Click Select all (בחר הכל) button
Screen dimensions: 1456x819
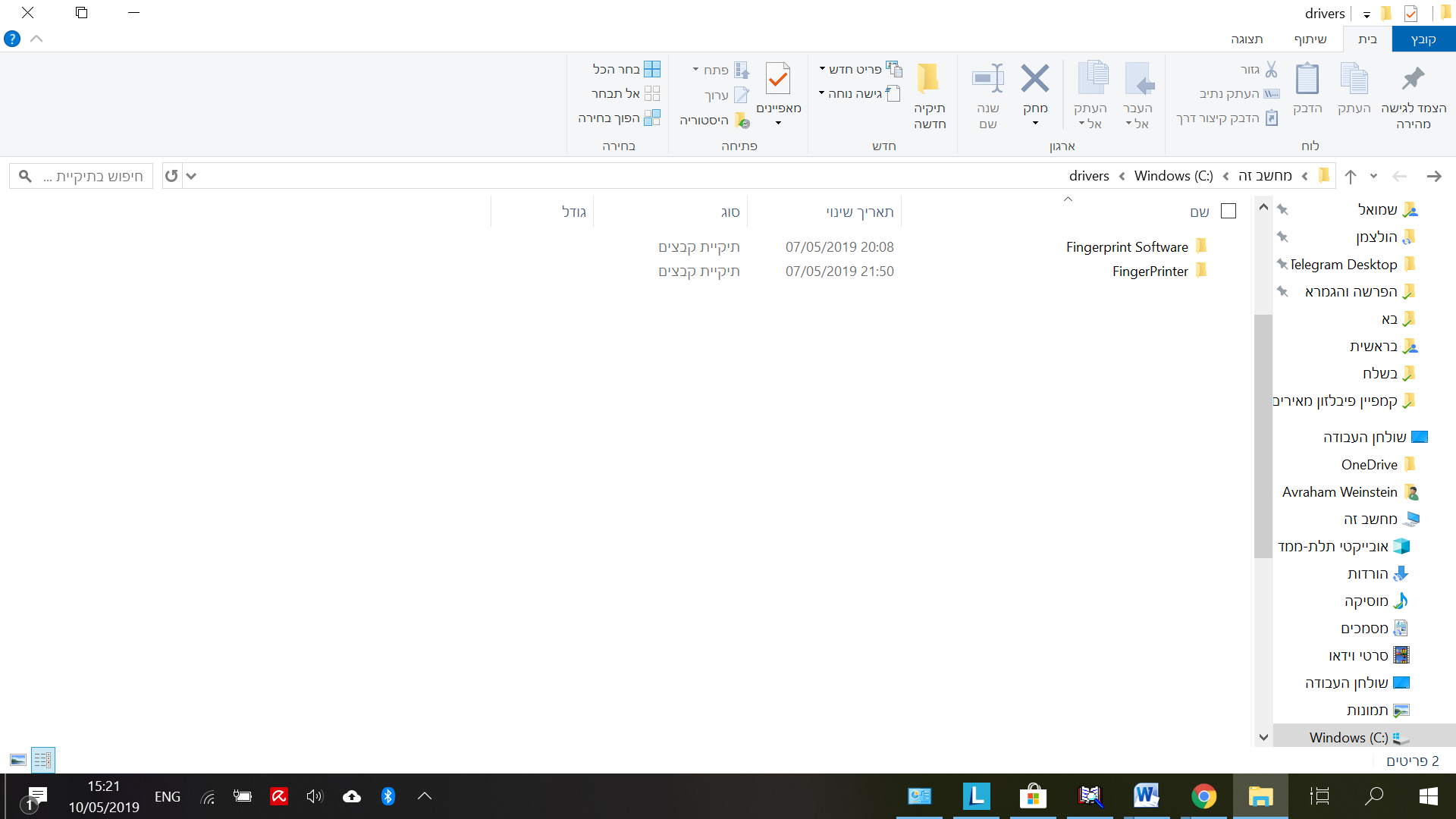(x=626, y=69)
